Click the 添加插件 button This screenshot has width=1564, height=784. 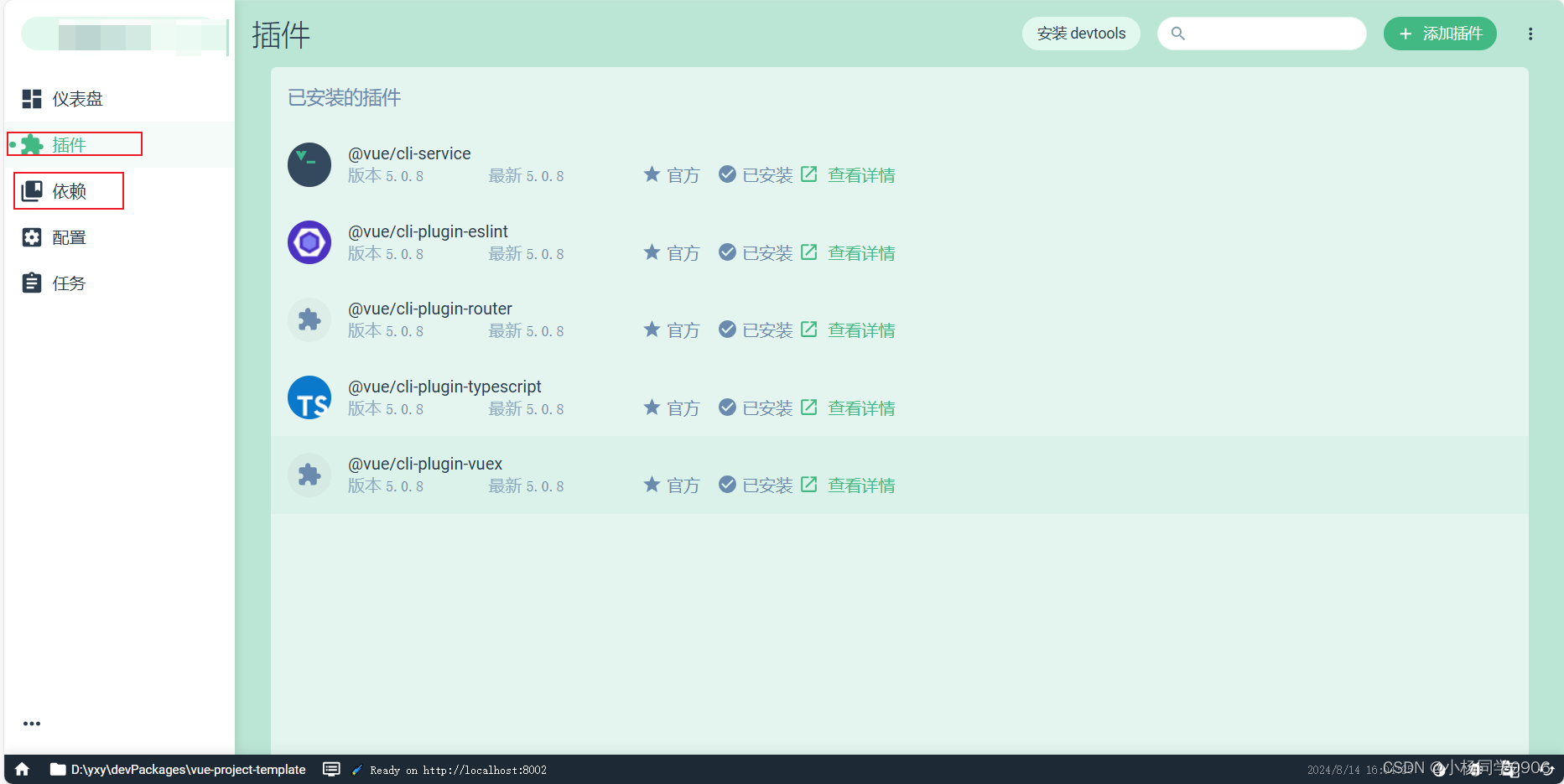[x=1439, y=34]
